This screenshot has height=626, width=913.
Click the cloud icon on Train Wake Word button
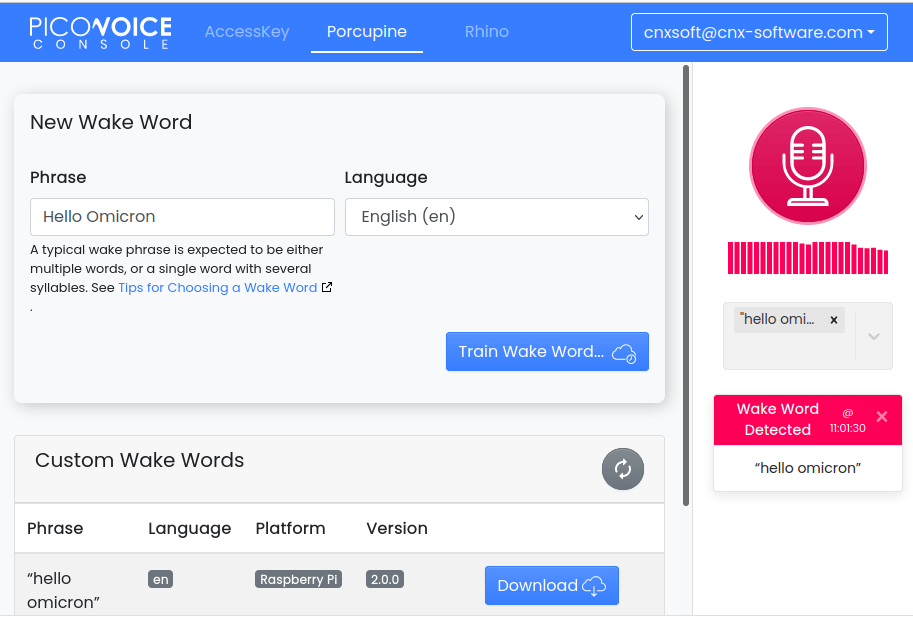625,351
